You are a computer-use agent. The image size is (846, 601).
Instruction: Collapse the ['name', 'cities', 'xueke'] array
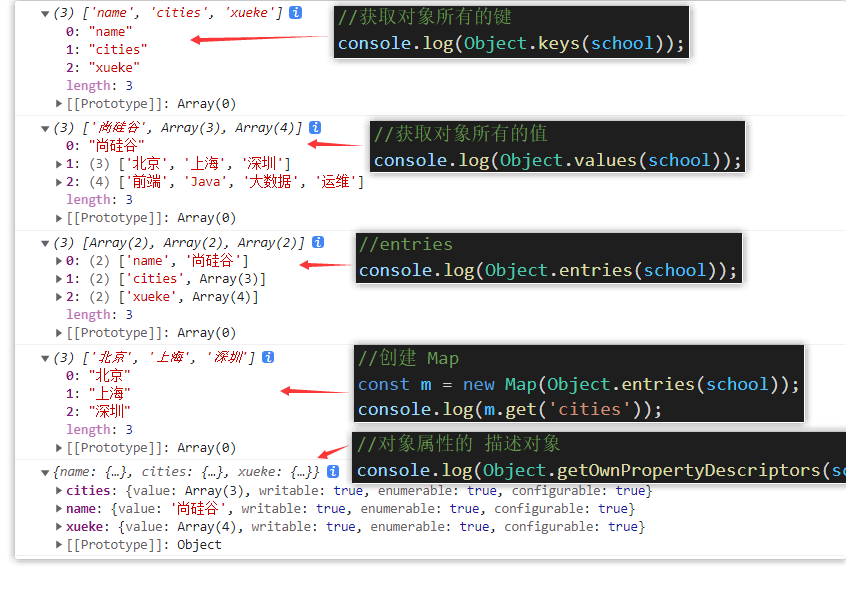pos(45,13)
